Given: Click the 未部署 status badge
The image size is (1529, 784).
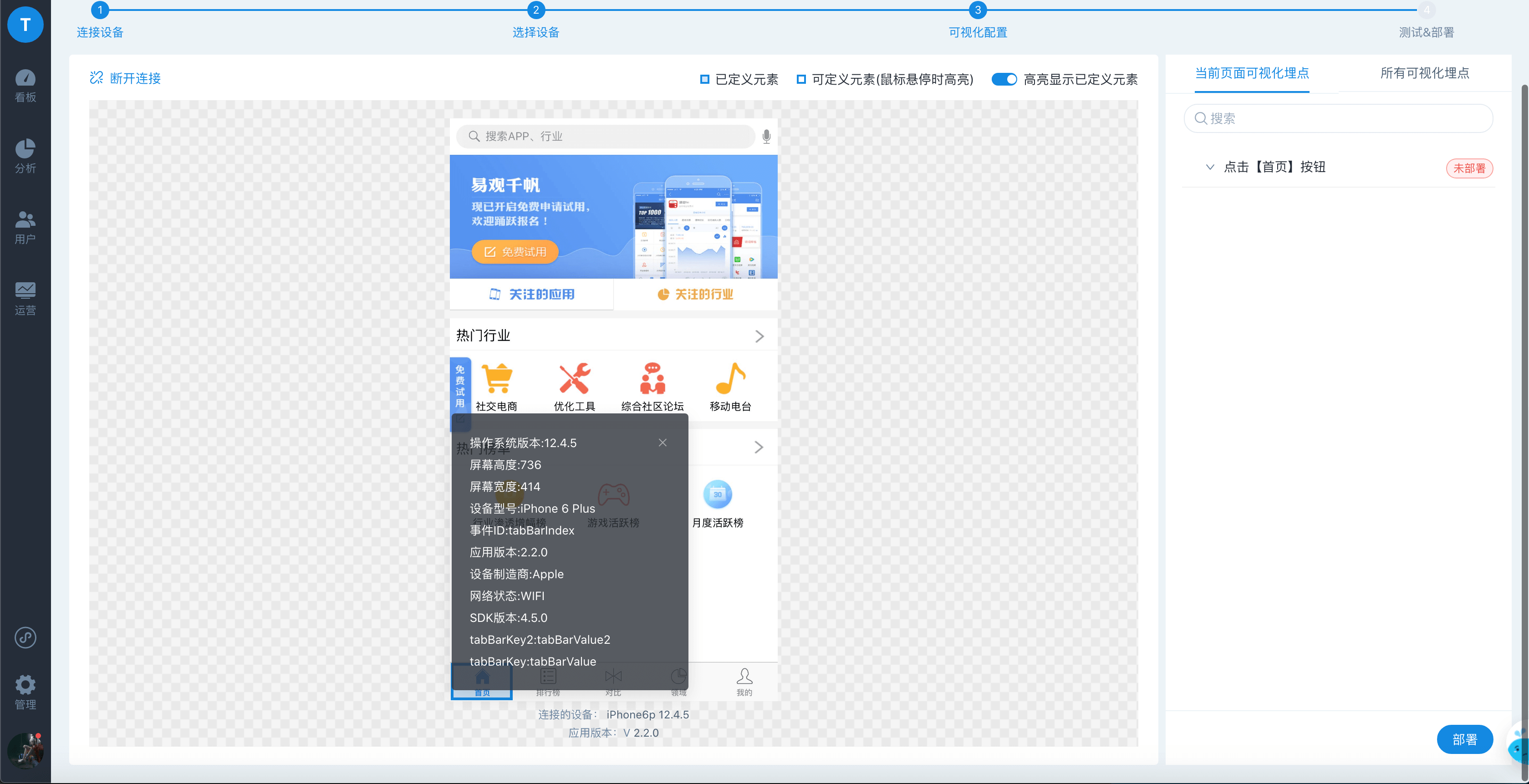Looking at the screenshot, I should point(1469,168).
